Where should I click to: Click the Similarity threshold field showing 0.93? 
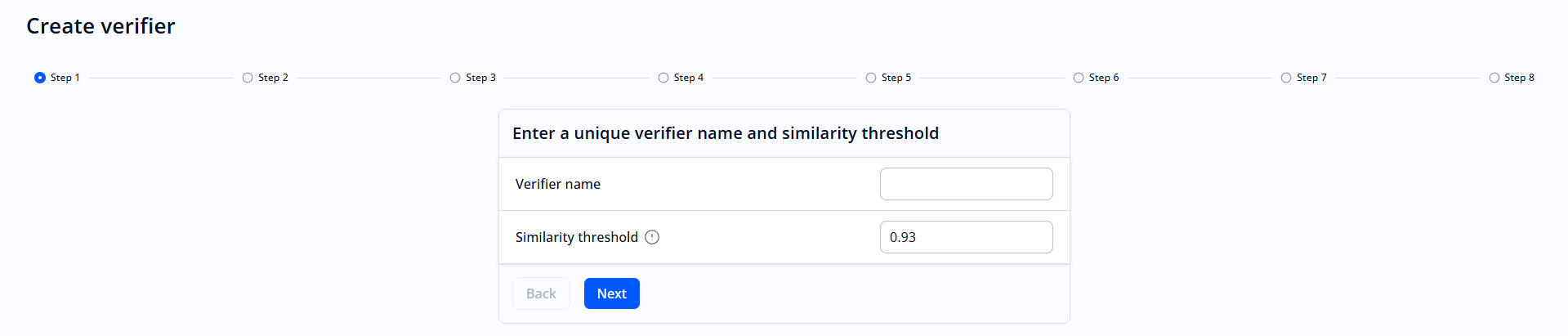click(966, 237)
